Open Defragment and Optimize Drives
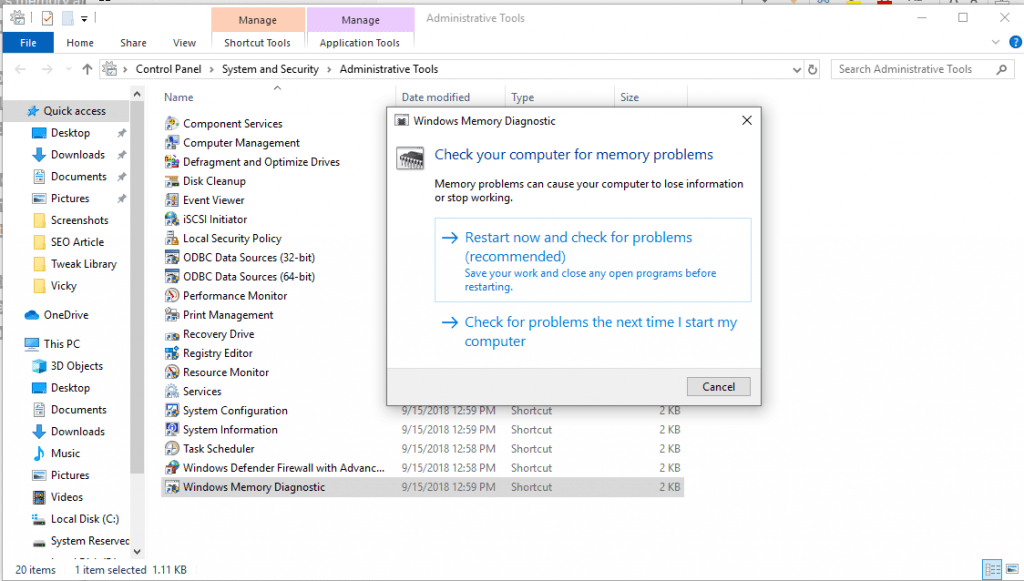 [x=249, y=161]
